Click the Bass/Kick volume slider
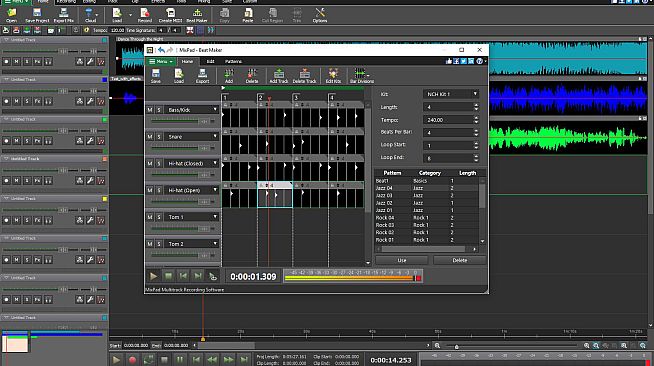The width and height of the screenshot is (654, 366). point(184,121)
